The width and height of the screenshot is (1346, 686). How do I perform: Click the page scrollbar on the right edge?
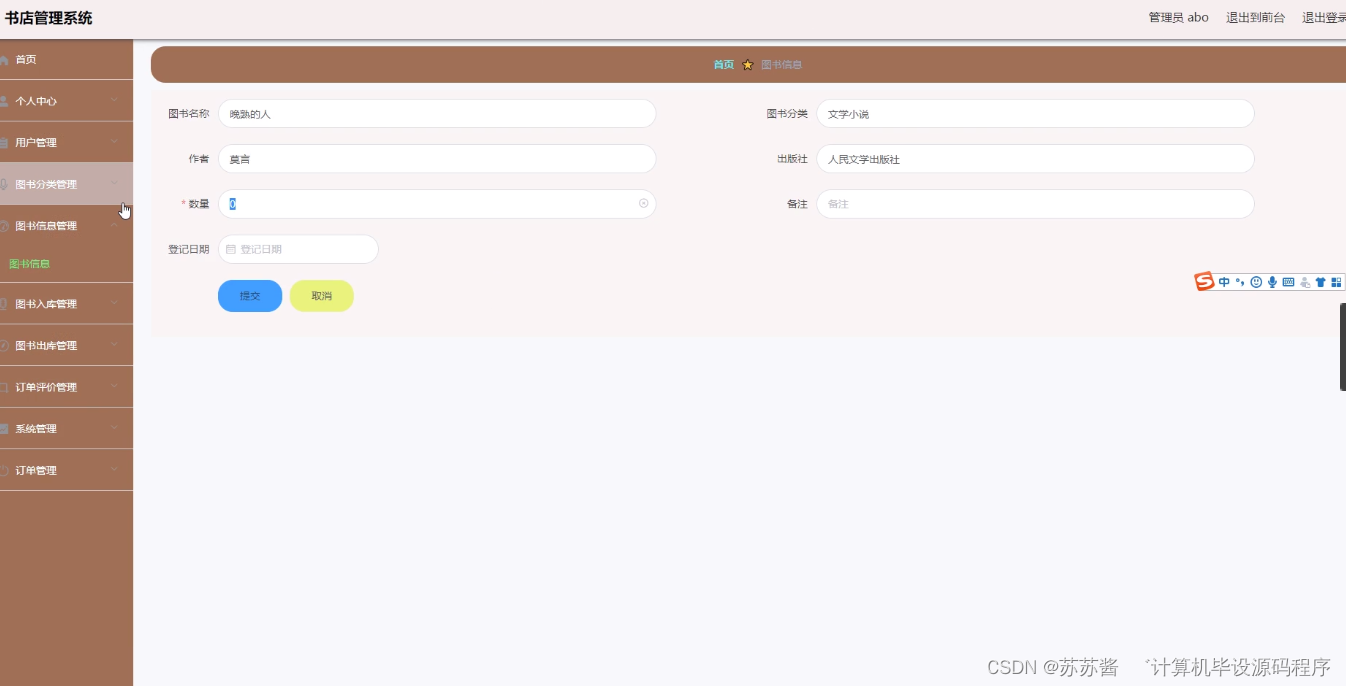pyautogui.click(x=1342, y=347)
